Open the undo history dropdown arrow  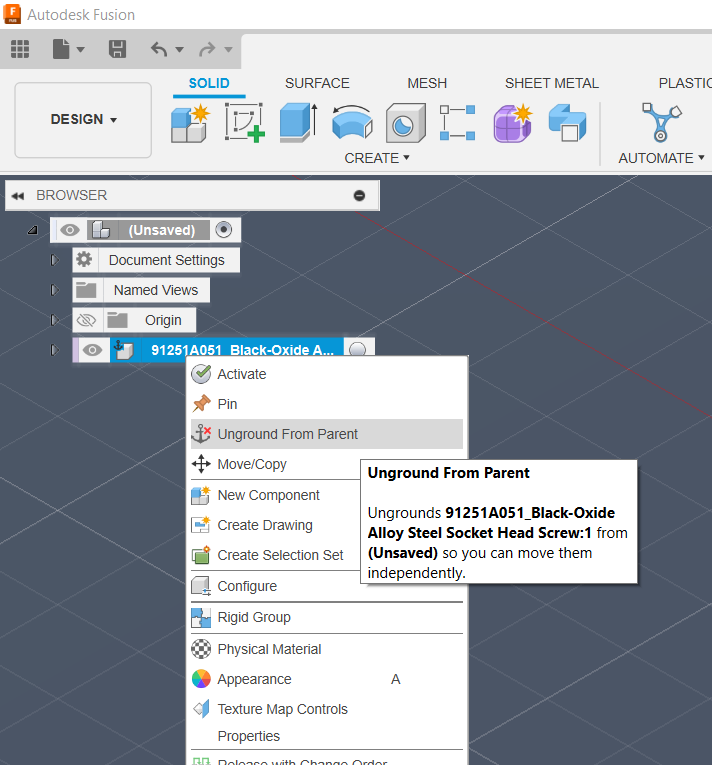point(179,49)
